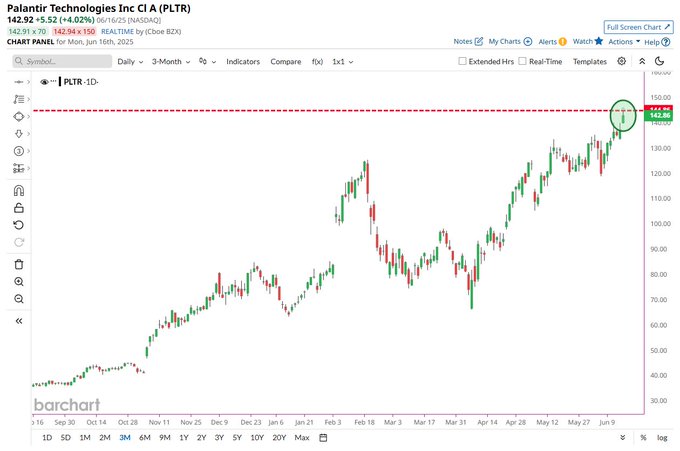
Task: Zoom in on the chart
Action: (19, 282)
